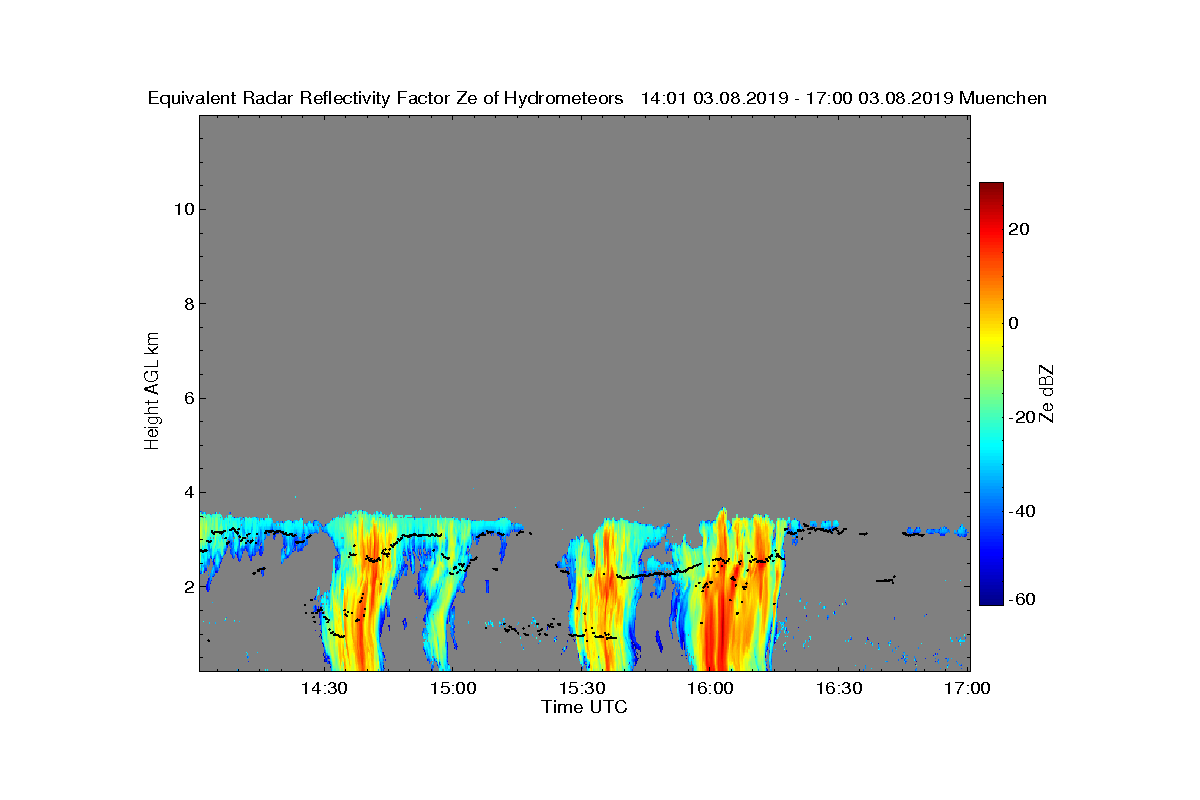The width and height of the screenshot is (1200, 800).
Task: Click the 14:30 time axis label
Action: coord(324,688)
